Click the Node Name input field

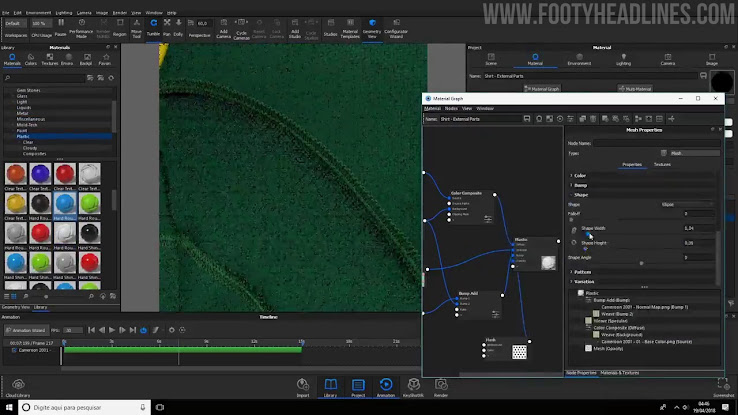coord(657,143)
